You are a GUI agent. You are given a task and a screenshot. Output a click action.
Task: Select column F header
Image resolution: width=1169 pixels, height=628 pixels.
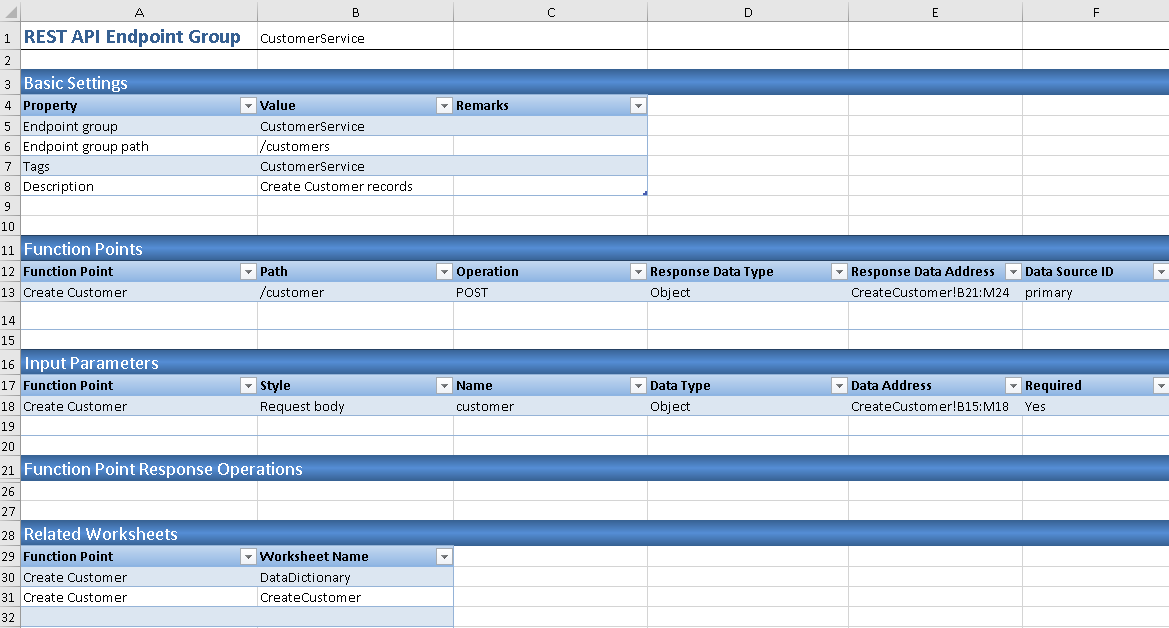pyautogui.click(x=1095, y=12)
